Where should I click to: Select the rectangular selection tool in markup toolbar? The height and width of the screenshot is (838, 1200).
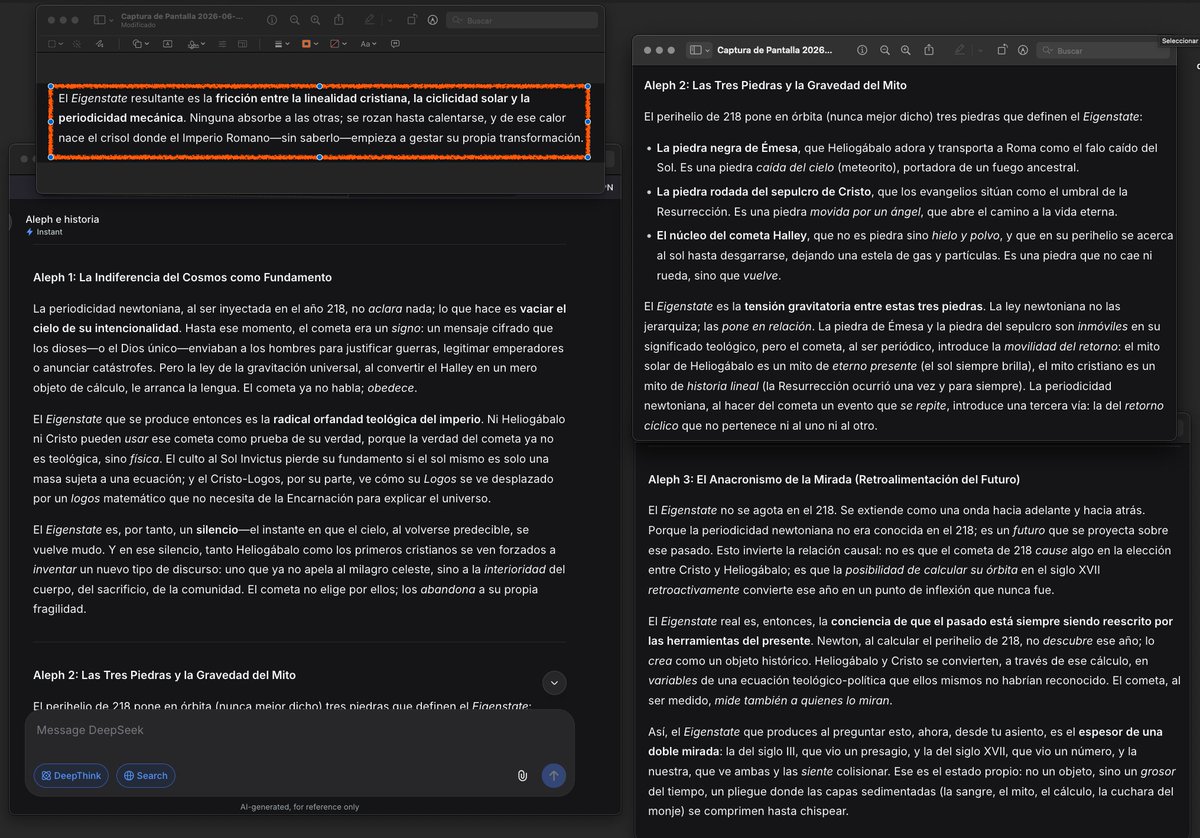55,44
